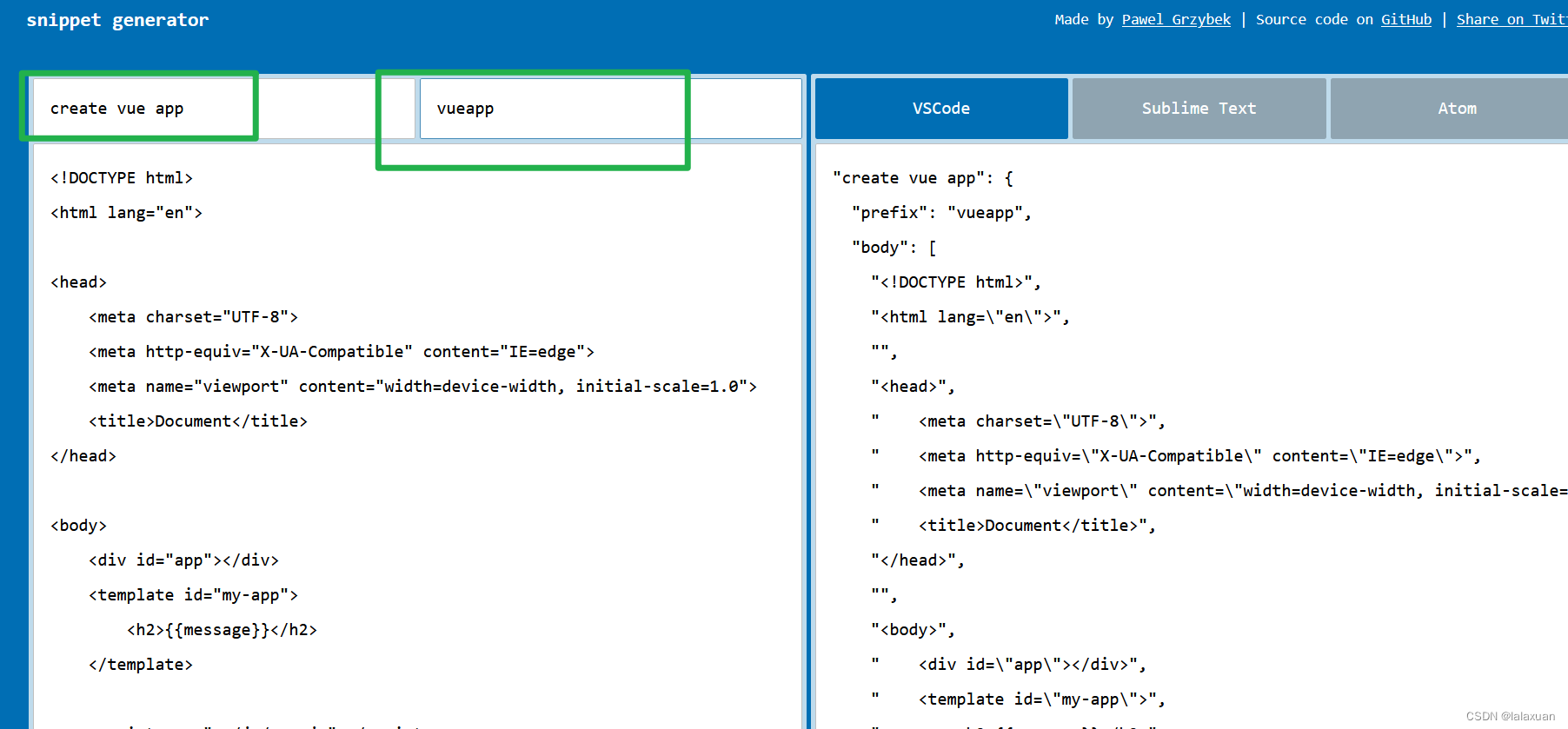This screenshot has height=729, width=1568.
Task: Click the snippet description field "create vue app"
Action: (x=223, y=109)
